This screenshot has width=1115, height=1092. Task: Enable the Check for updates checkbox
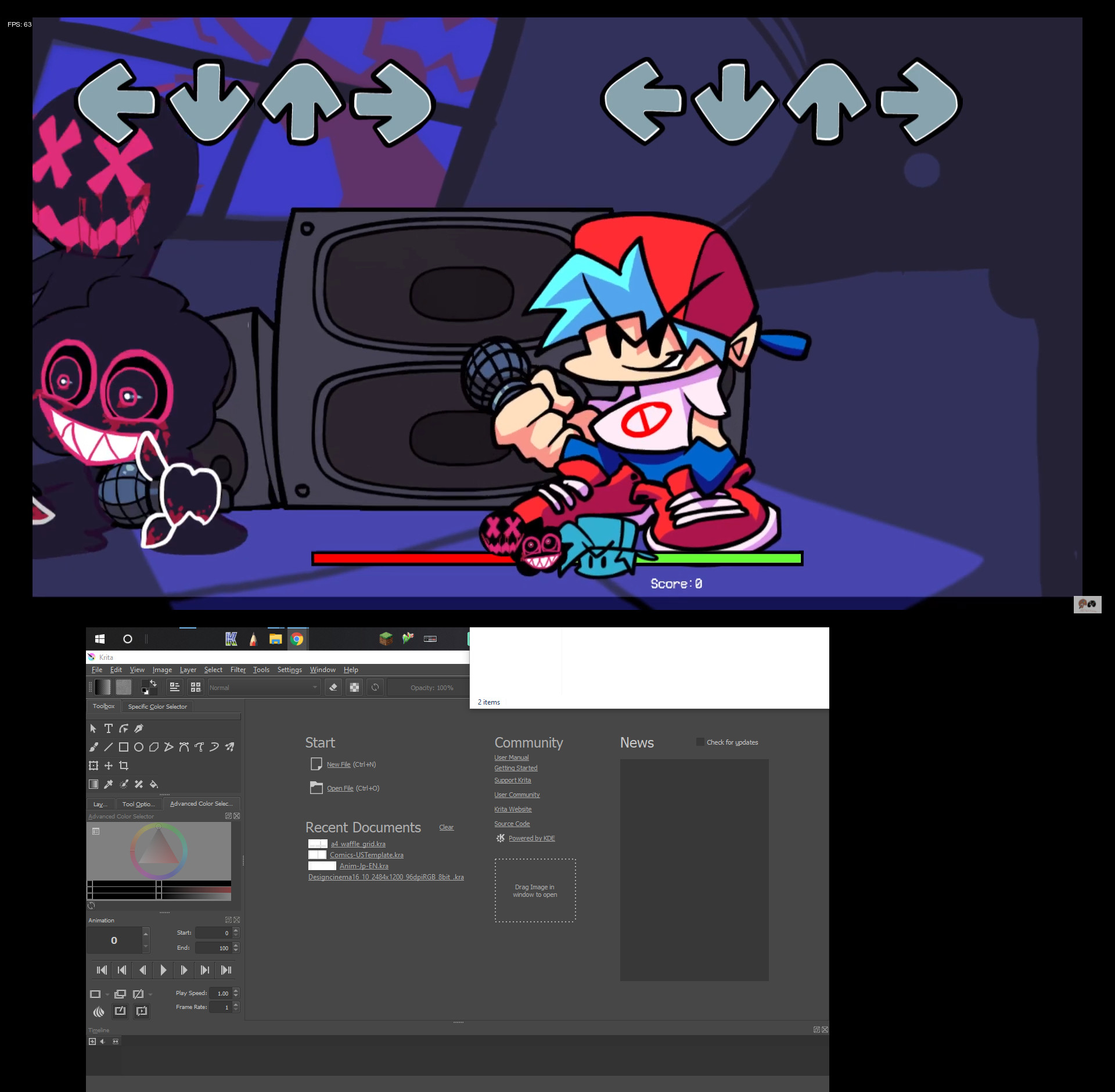(700, 742)
